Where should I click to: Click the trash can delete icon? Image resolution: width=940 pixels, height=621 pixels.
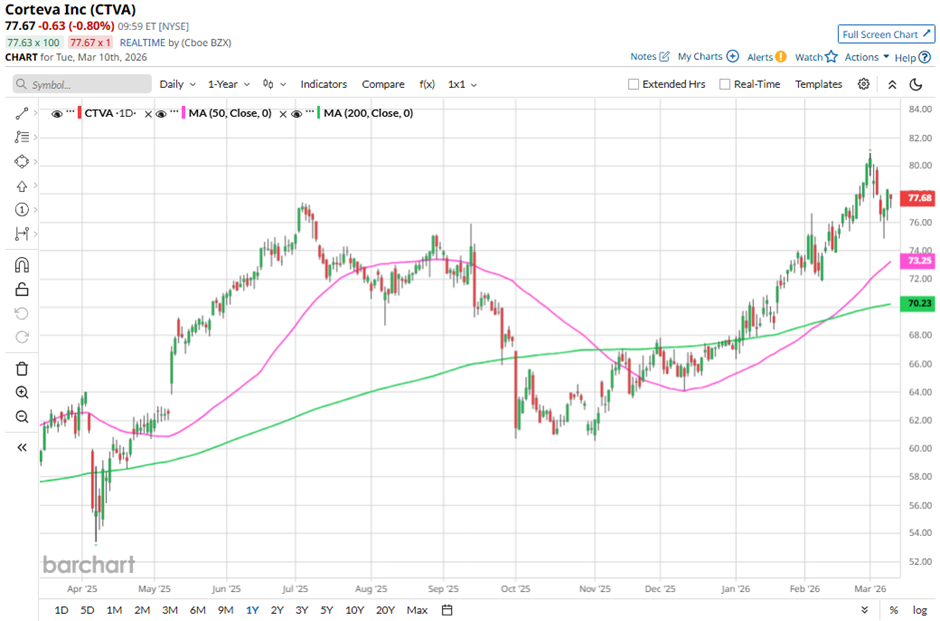click(x=22, y=368)
